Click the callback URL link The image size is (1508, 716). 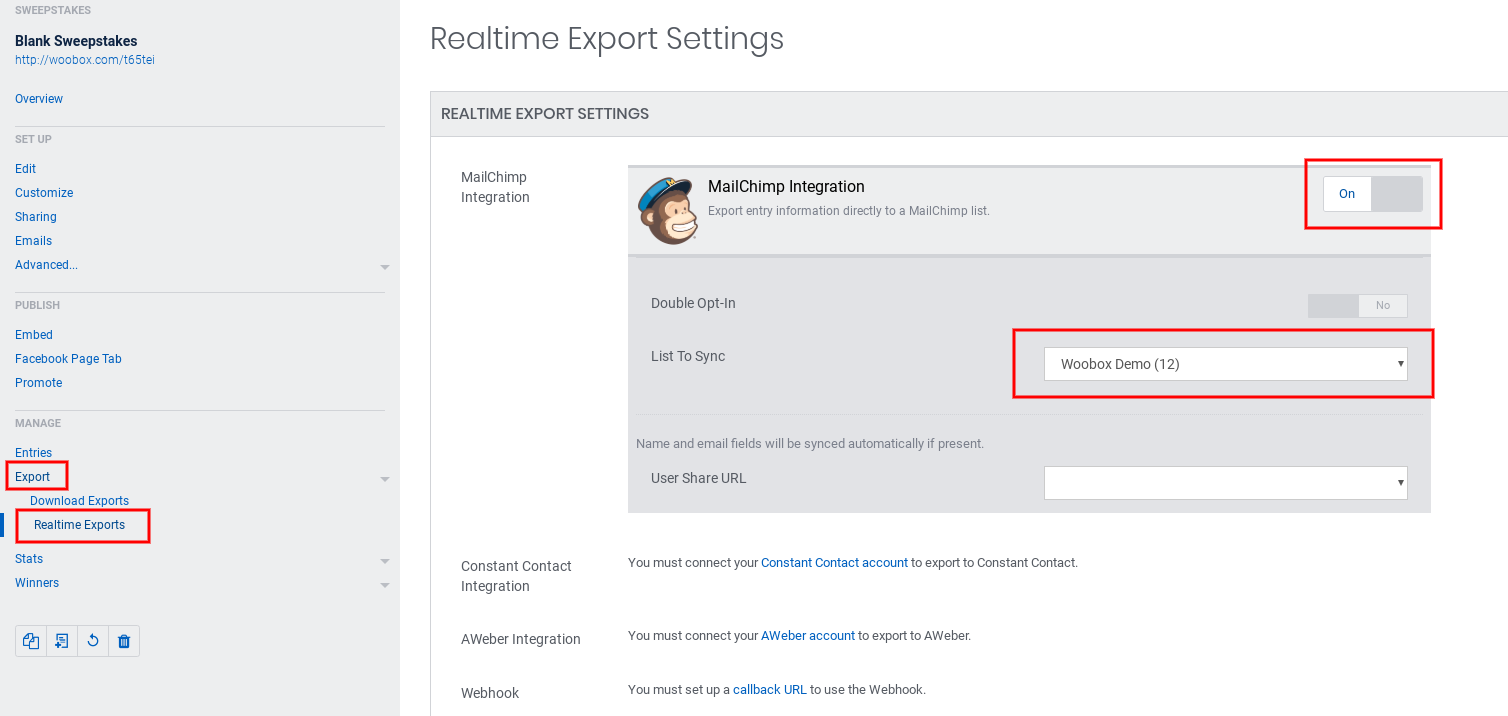click(769, 689)
